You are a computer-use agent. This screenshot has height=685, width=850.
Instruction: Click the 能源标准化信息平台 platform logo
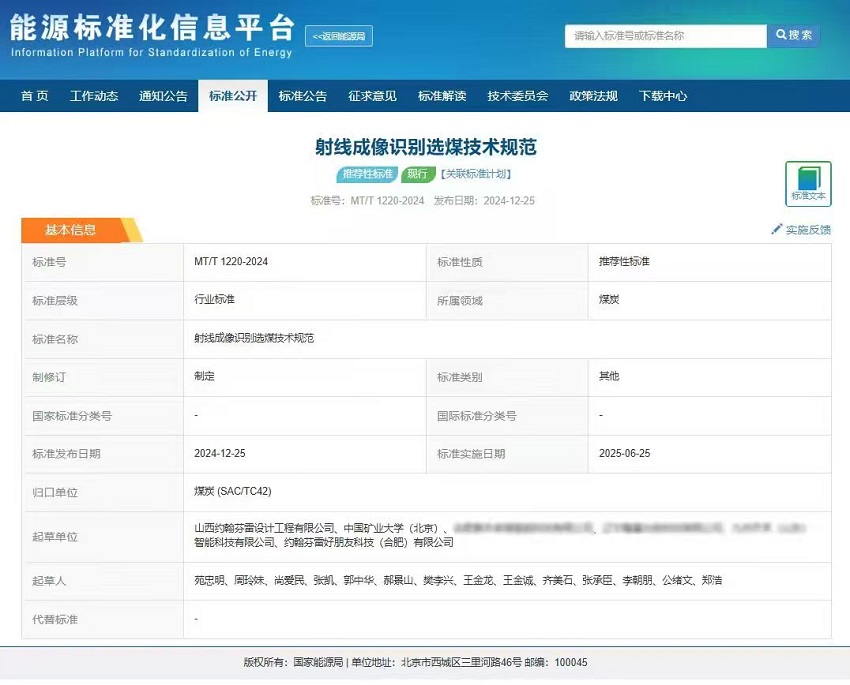[150, 30]
